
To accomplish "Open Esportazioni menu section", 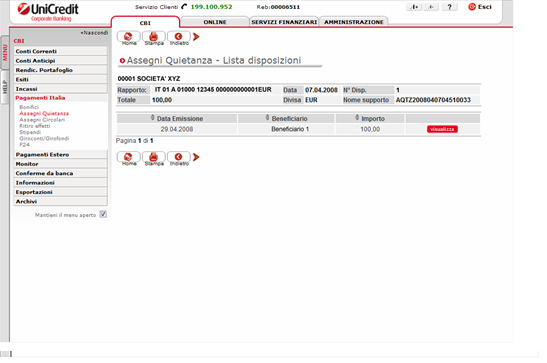I will pyautogui.click(x=61, y=192).
